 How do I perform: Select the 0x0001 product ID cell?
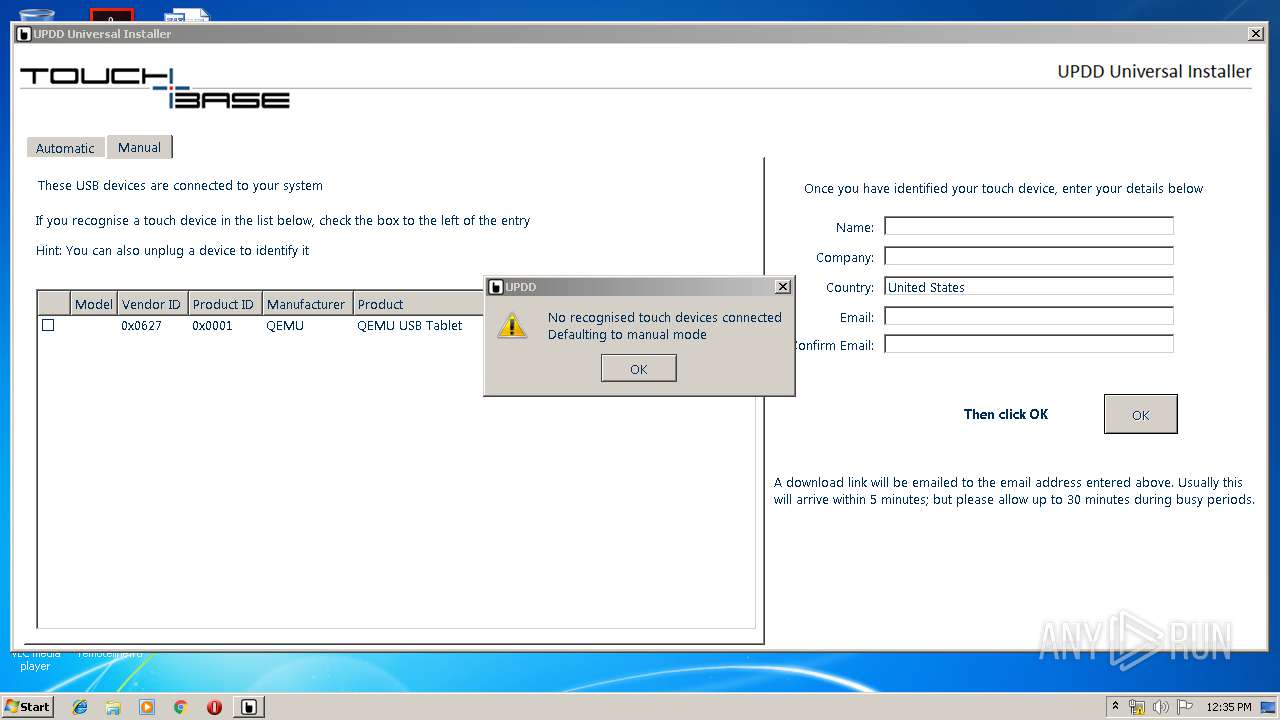(212, 325)
